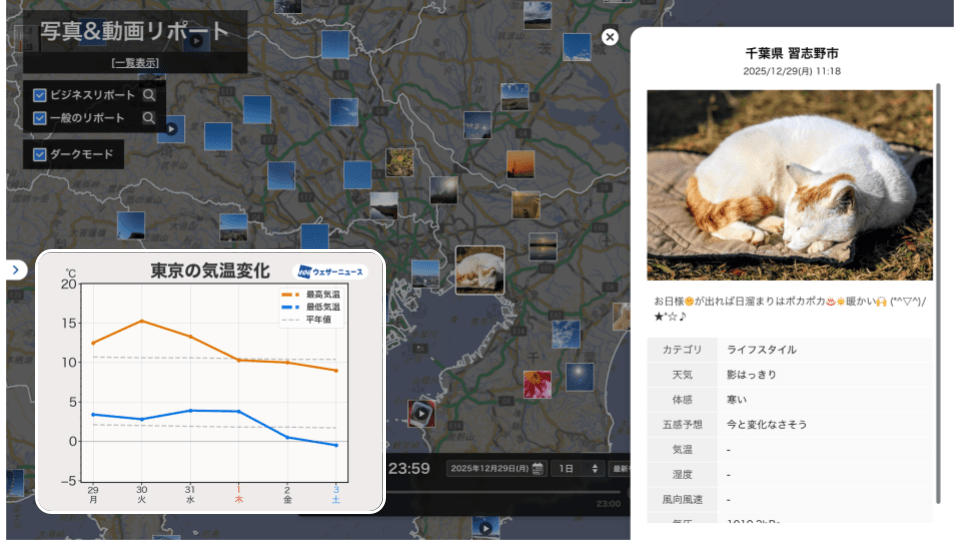Open the calendar icon in date field
Screen dimensions: 960x540
click(x=538, y=468)
